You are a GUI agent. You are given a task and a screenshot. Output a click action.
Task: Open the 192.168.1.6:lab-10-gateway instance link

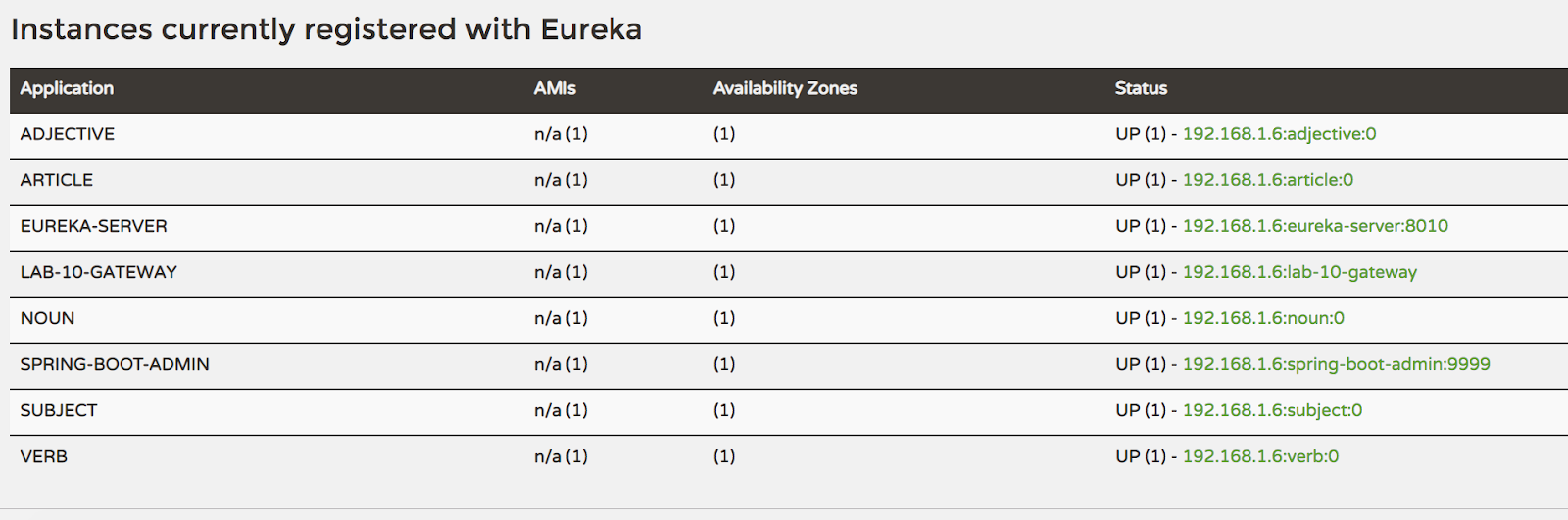(1299, 272)
